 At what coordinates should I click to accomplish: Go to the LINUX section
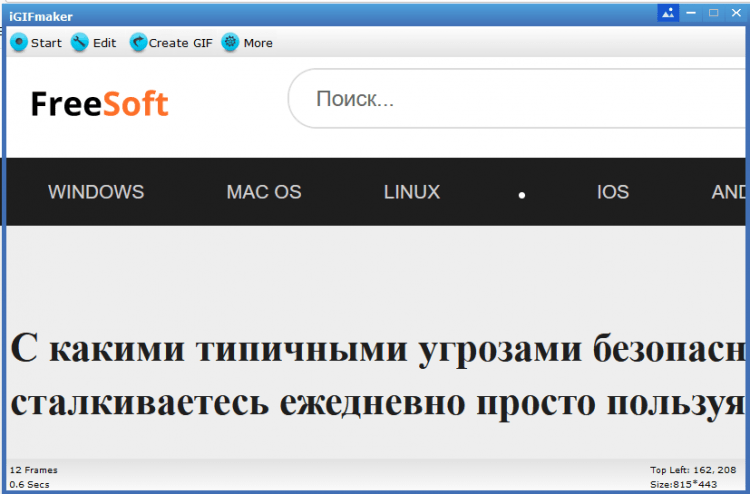pyautogui.click(x=411, y=192)
